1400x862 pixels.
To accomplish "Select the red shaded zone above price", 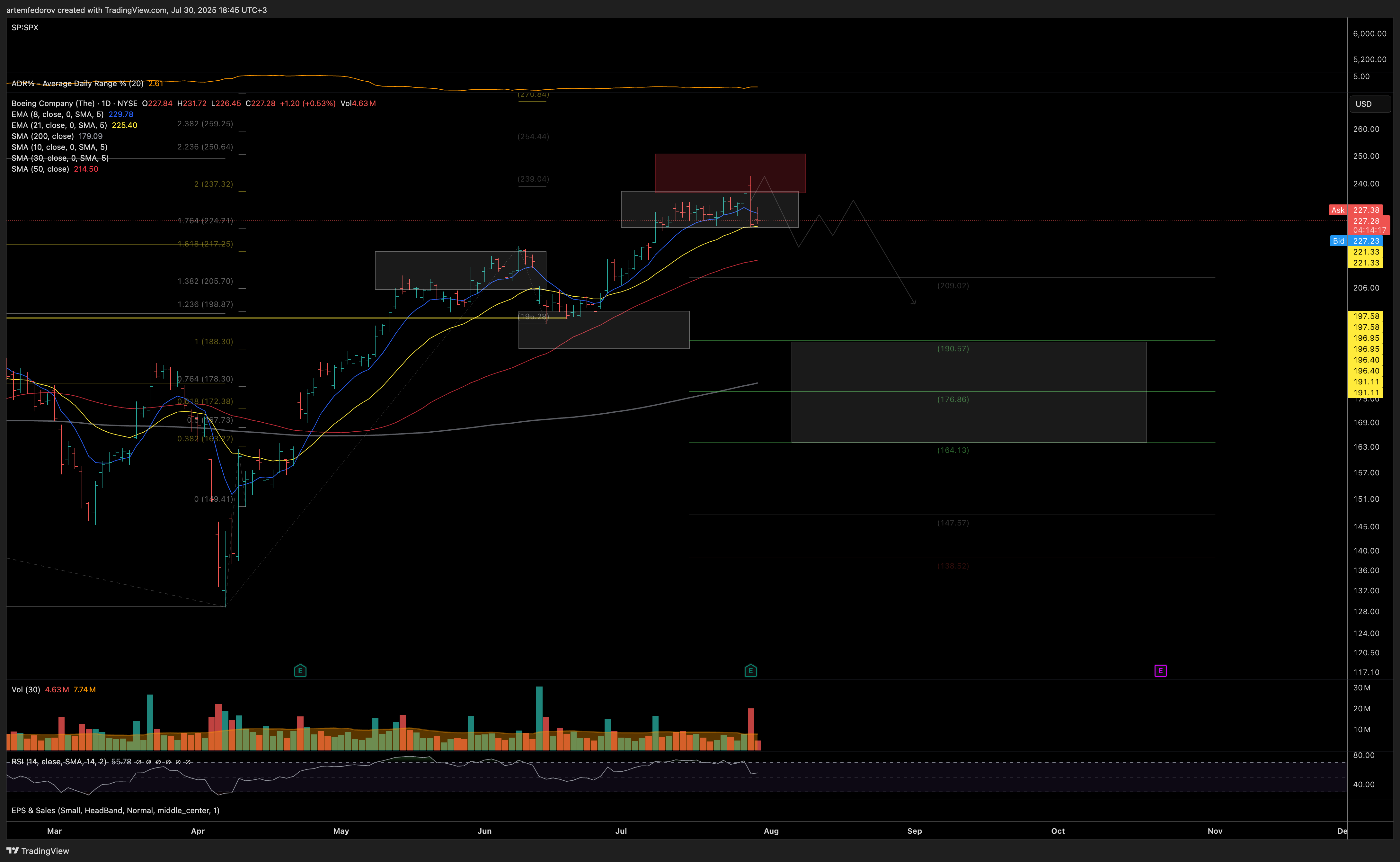I will coord(730,173).
